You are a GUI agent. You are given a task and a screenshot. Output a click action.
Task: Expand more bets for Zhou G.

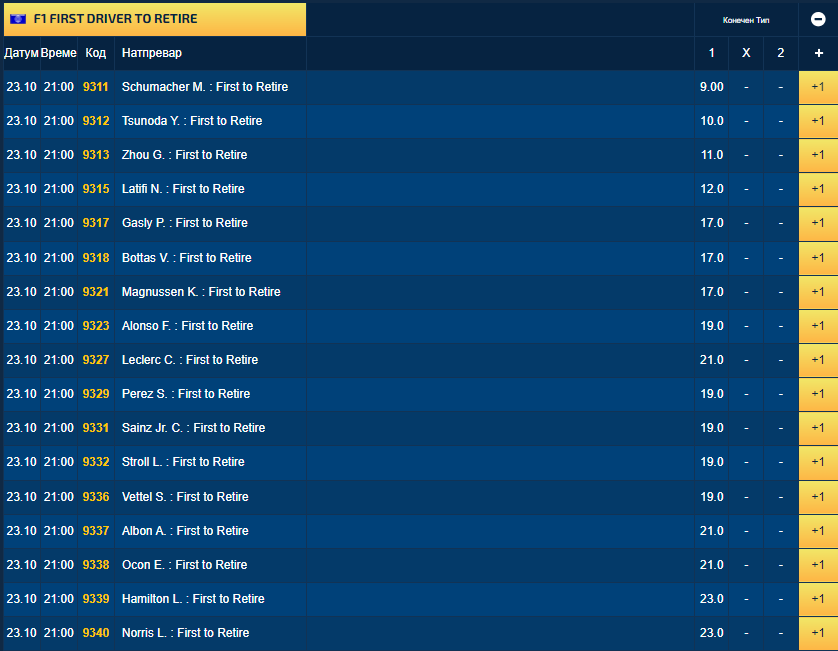click(x=818, y=155)
